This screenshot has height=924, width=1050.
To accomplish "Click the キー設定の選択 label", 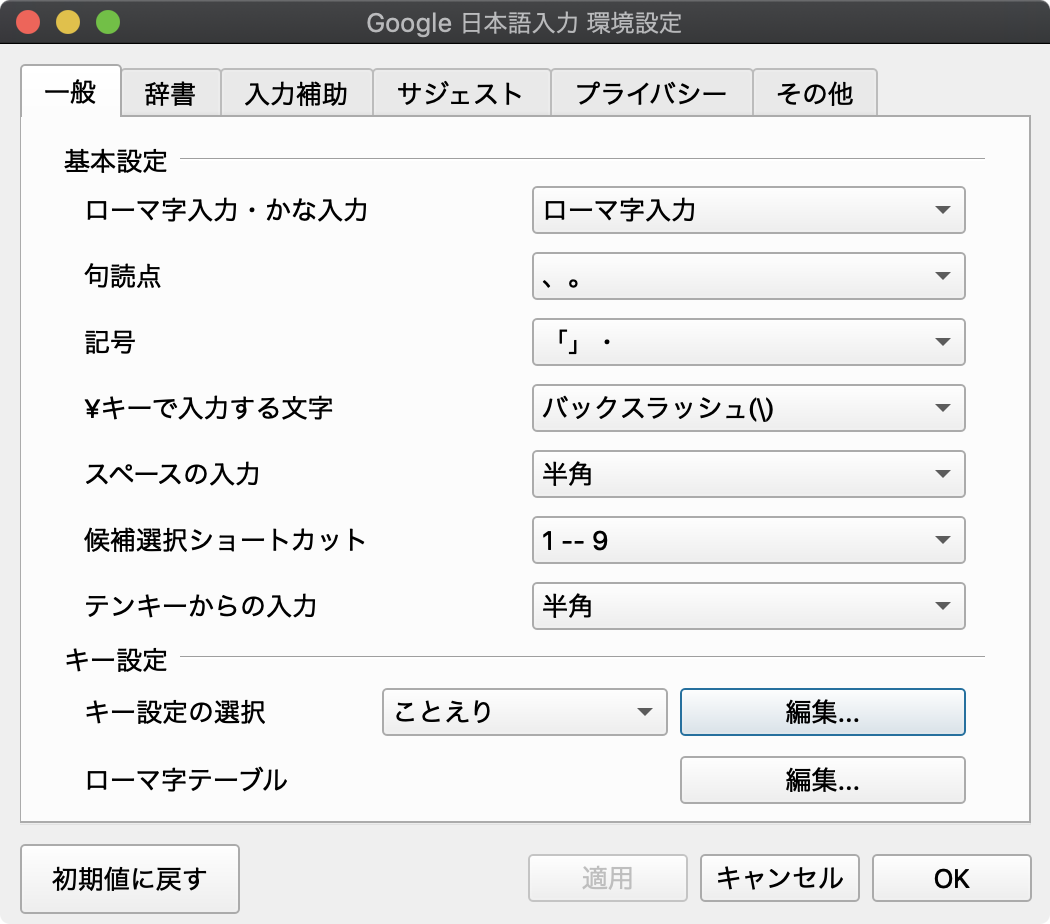I will pyautogui.click(x=175, y=712).
